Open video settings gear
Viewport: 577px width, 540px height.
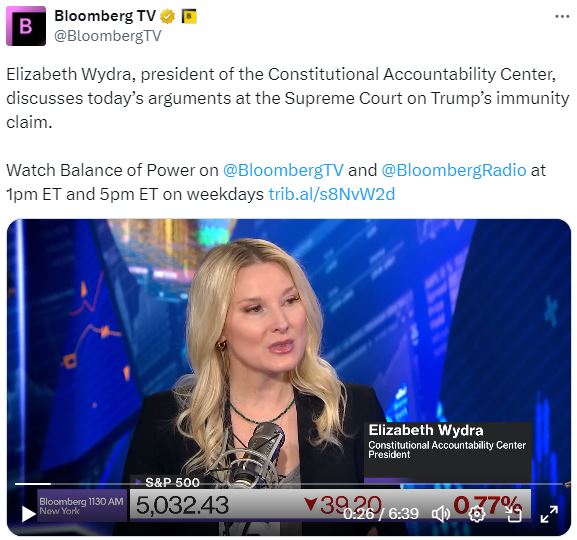click(477, 514)
